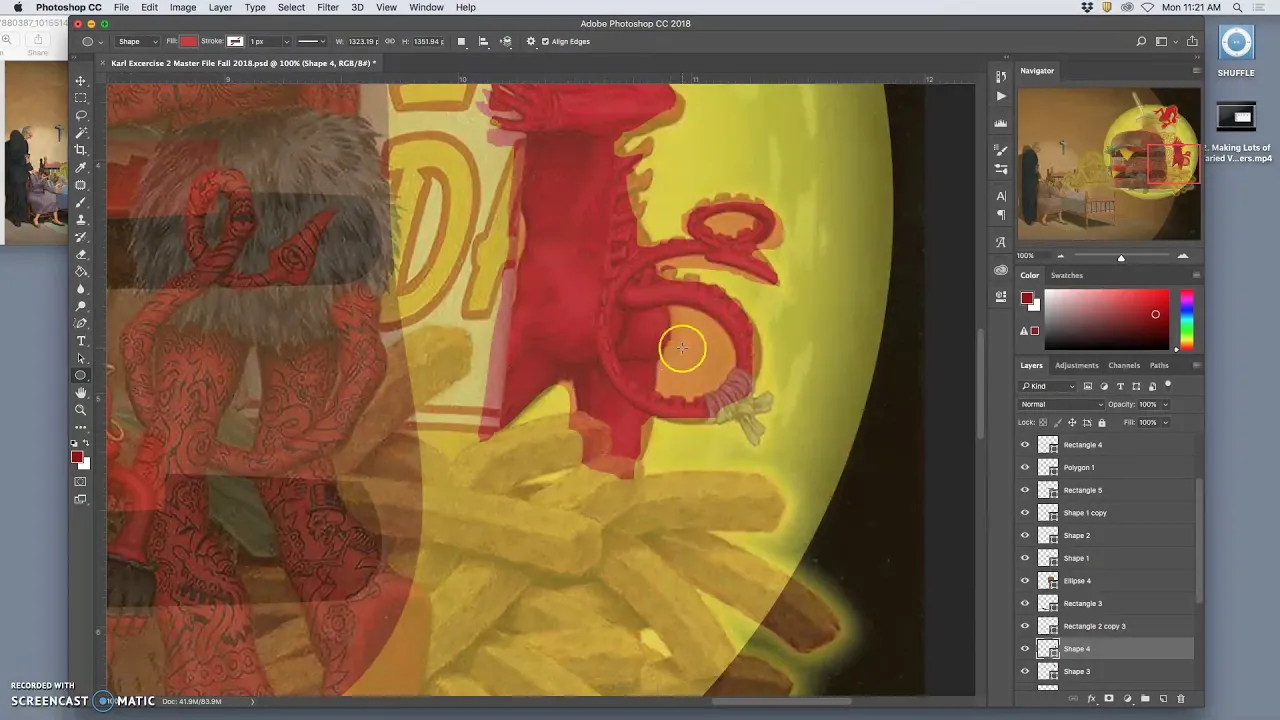Click the Stroke color swatch in options bar
Viewport: 1280px width, 720px height.
coord(235,42)
